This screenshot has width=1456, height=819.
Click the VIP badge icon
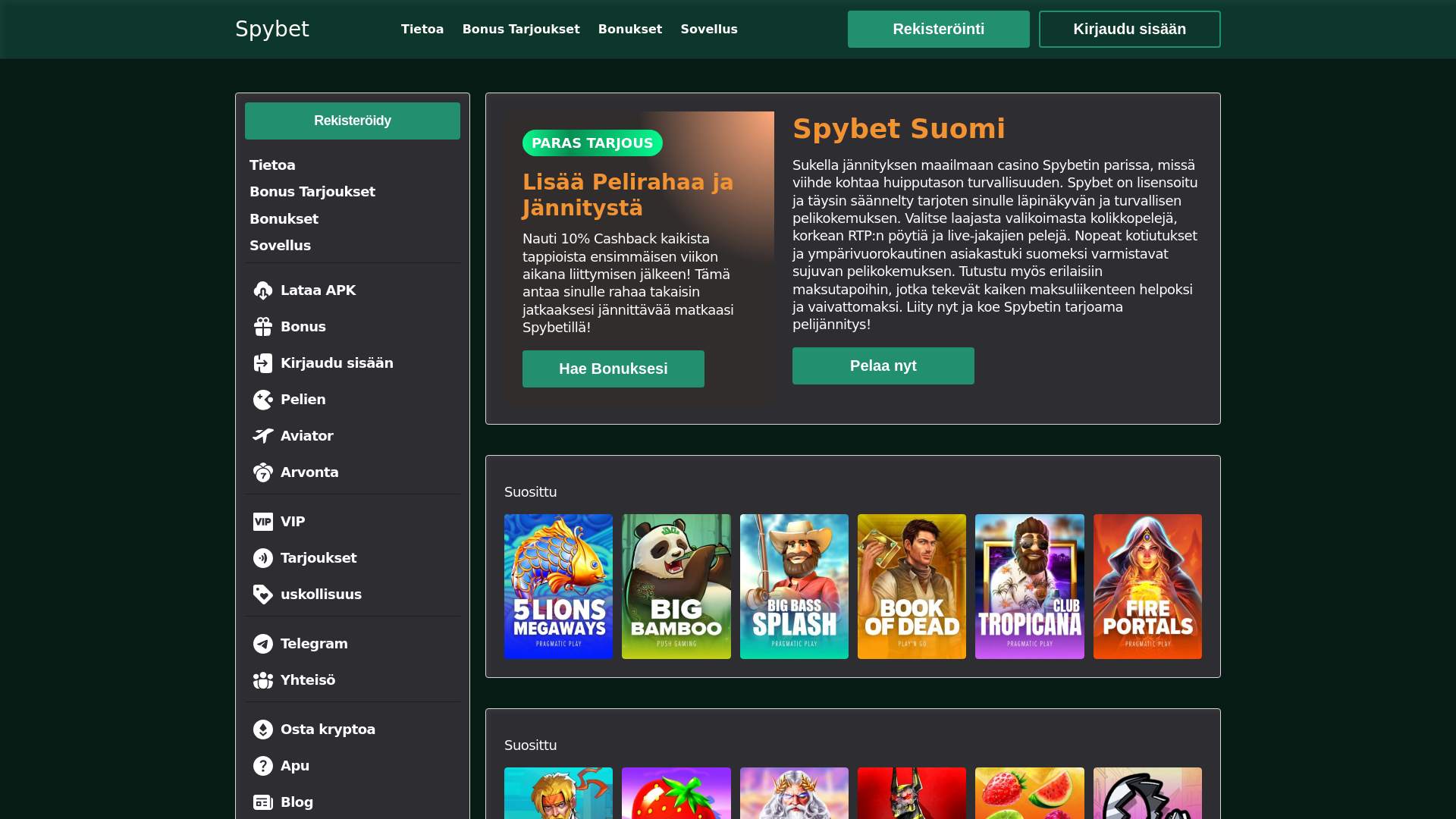coord(263,522)
